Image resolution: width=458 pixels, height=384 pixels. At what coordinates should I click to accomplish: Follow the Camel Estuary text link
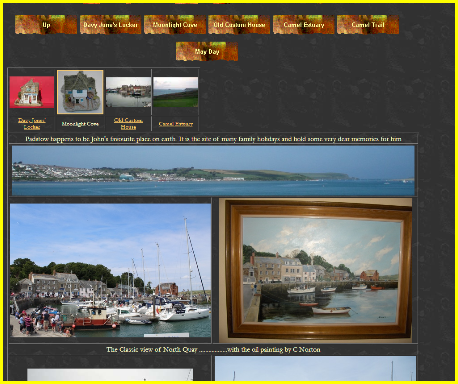(176, 124)
